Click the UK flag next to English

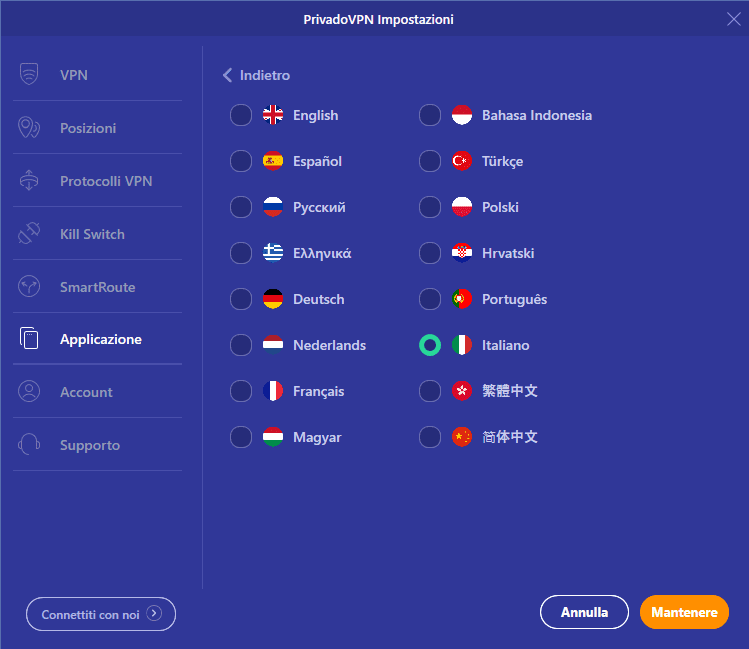tap(273, 115)
